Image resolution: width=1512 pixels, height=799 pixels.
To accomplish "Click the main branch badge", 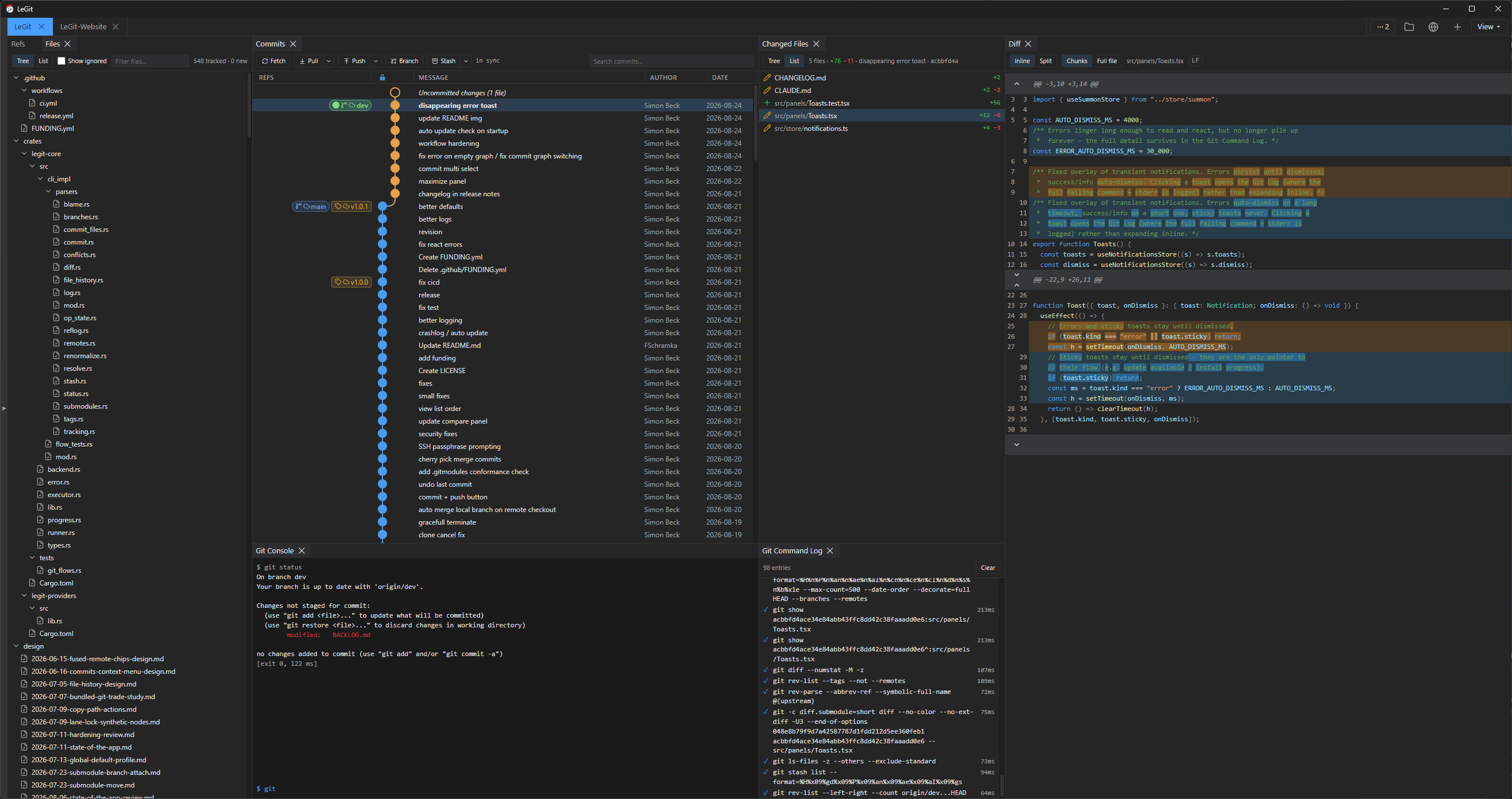I will 311,207.
